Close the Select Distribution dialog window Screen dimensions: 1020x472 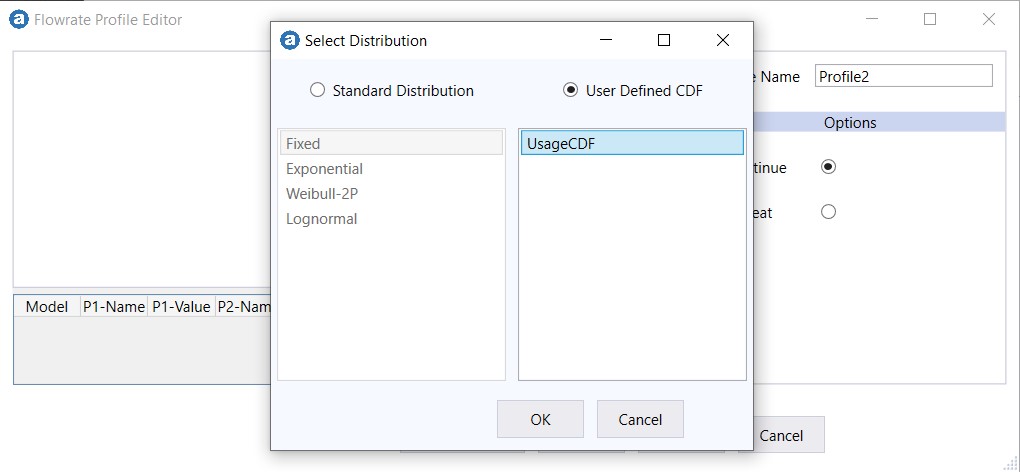click(x=723, y=41)
